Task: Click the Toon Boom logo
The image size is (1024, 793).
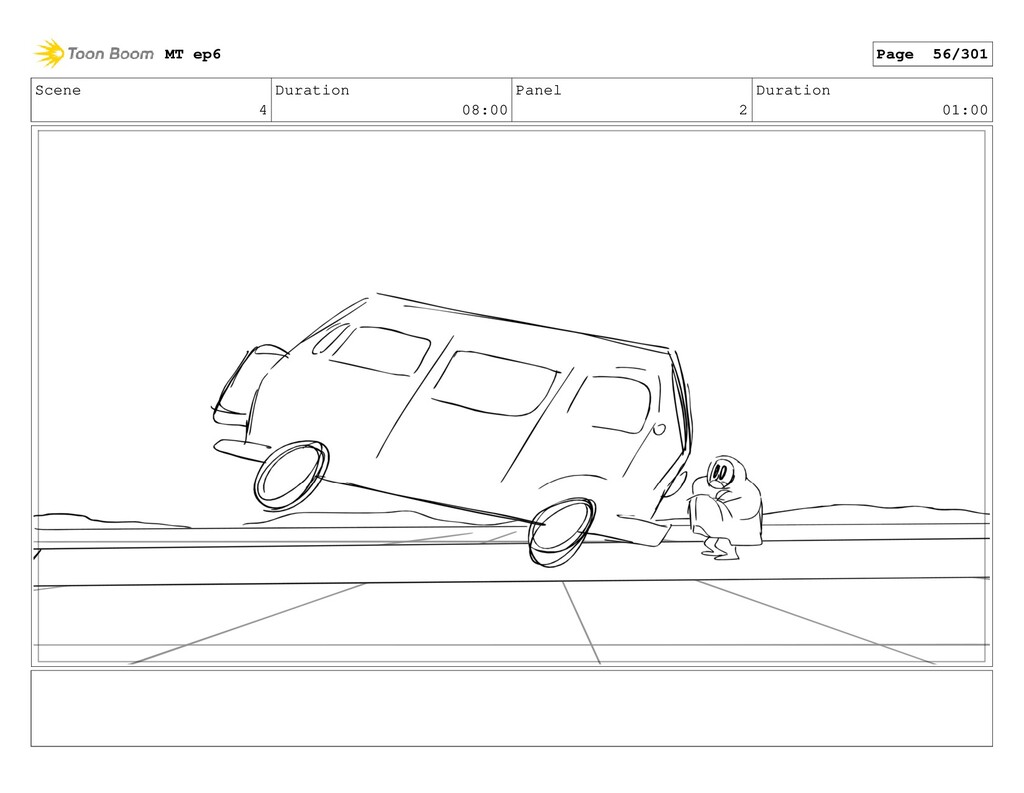Action: pos(94,54)
